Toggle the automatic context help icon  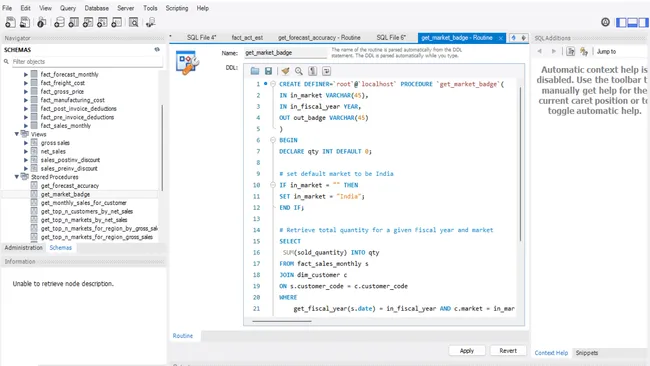tap(584, 51)
